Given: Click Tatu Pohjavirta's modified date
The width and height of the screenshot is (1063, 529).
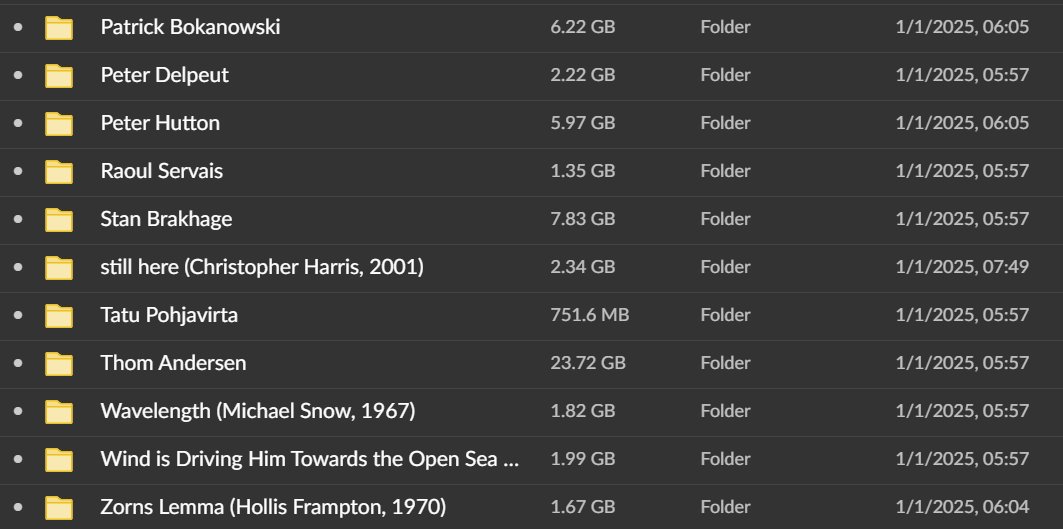Looking at the screenshot, I should [961, 315].
